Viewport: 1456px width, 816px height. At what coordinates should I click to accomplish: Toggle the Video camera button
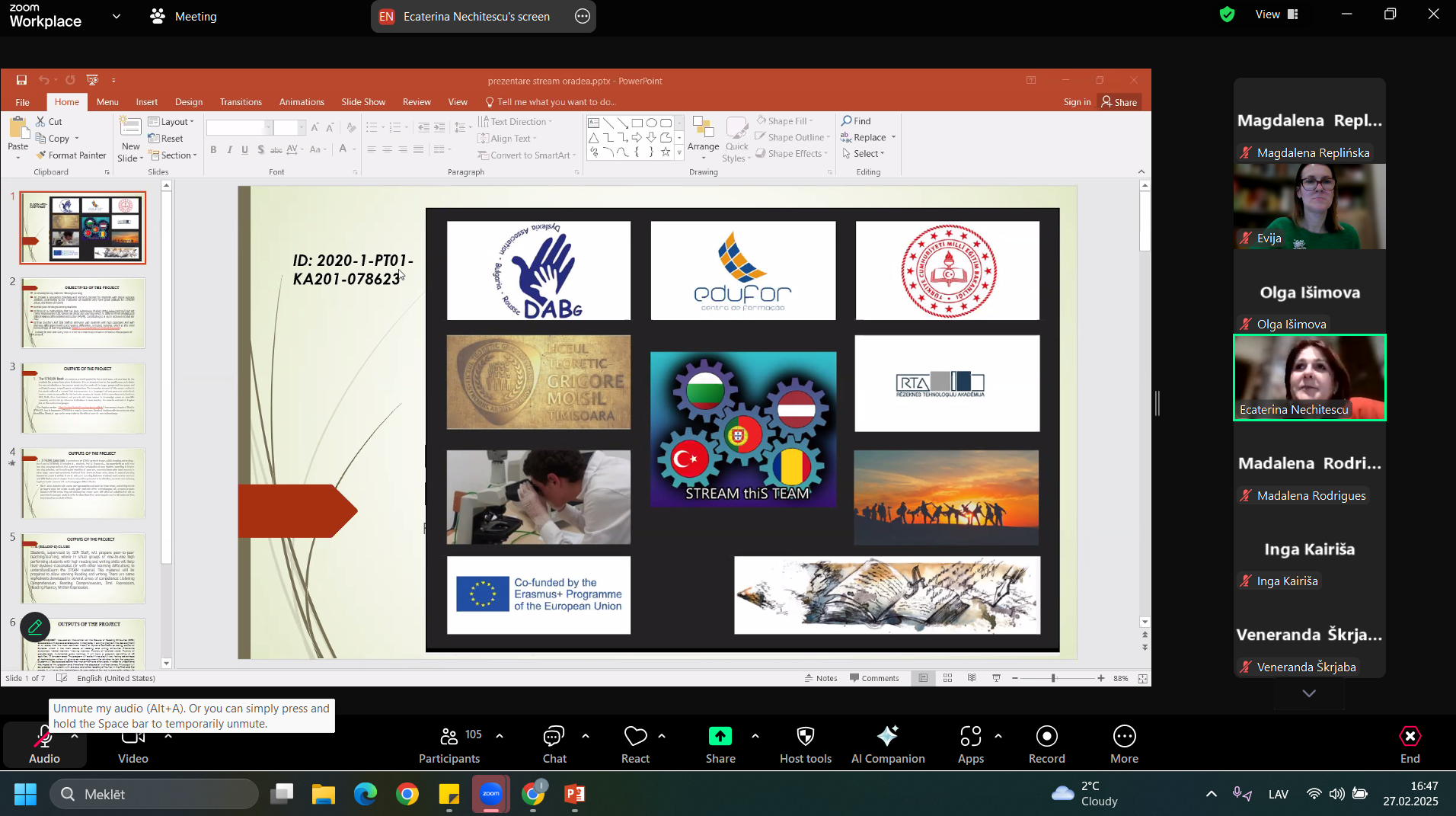coord(133,744)
